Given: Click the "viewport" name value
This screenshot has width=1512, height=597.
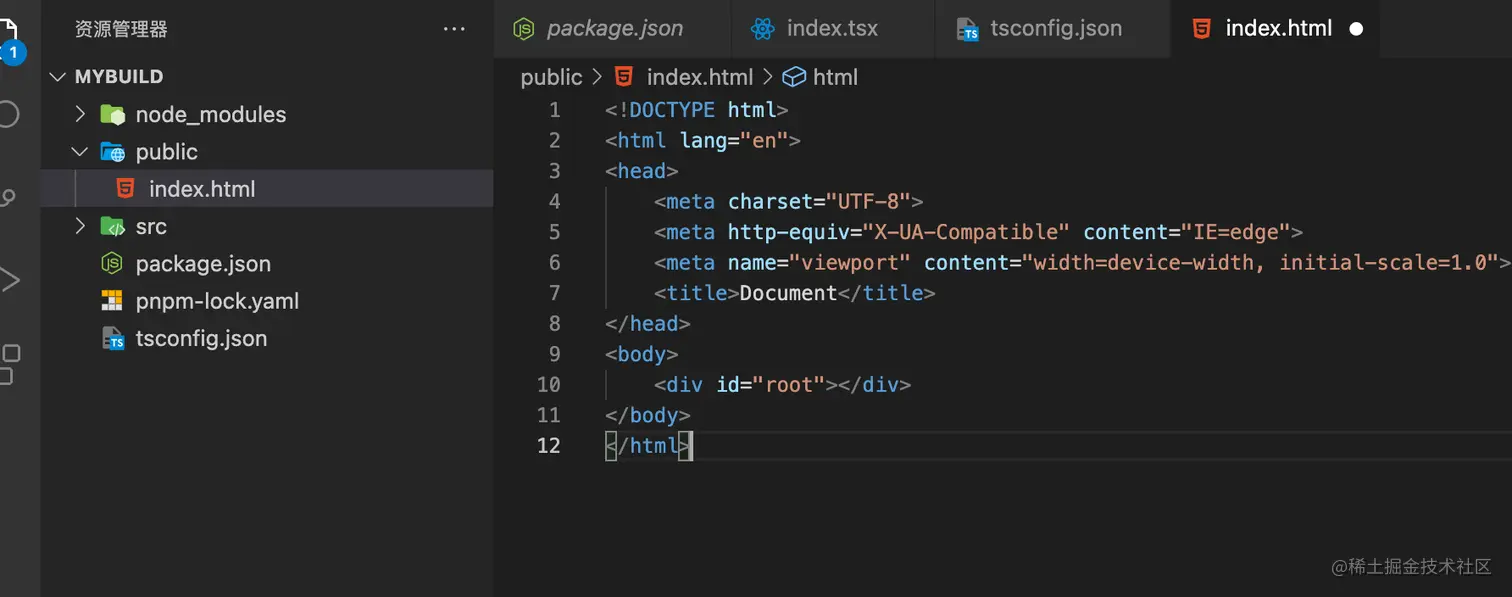Looking at the screenshot, I should click(x=850, y=263).
